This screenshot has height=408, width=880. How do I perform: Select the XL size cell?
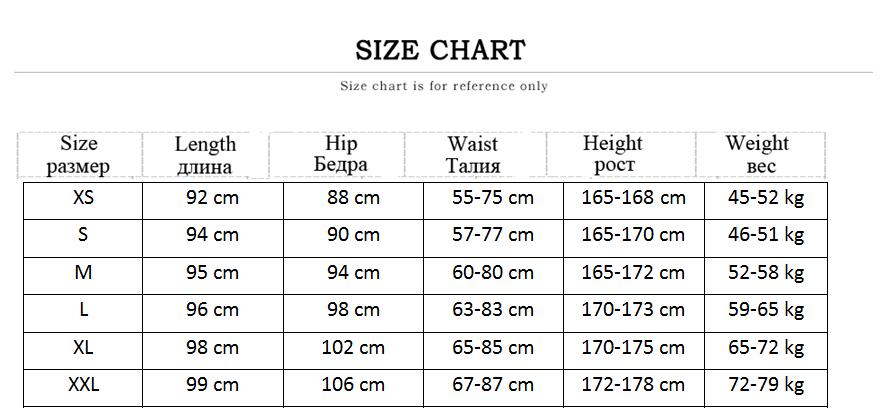point(84,348)
